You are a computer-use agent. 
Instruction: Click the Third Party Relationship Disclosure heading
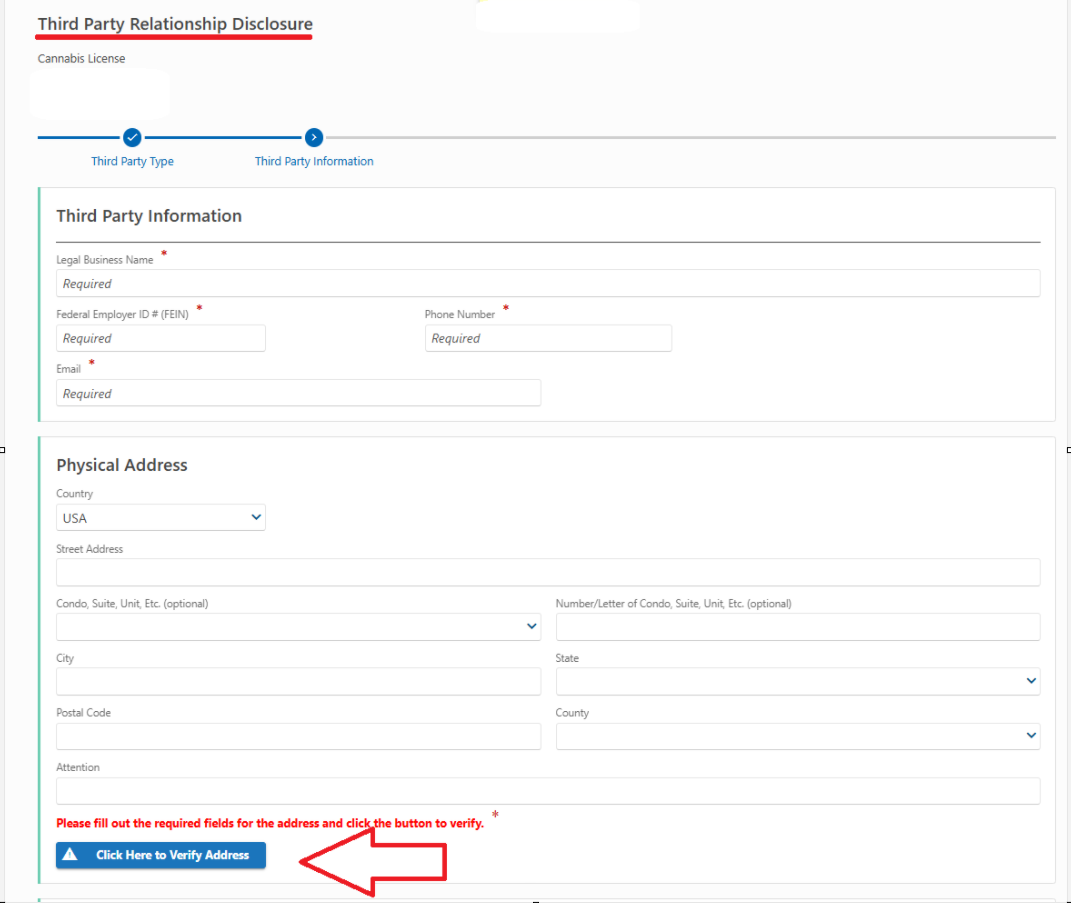(175, 24)
